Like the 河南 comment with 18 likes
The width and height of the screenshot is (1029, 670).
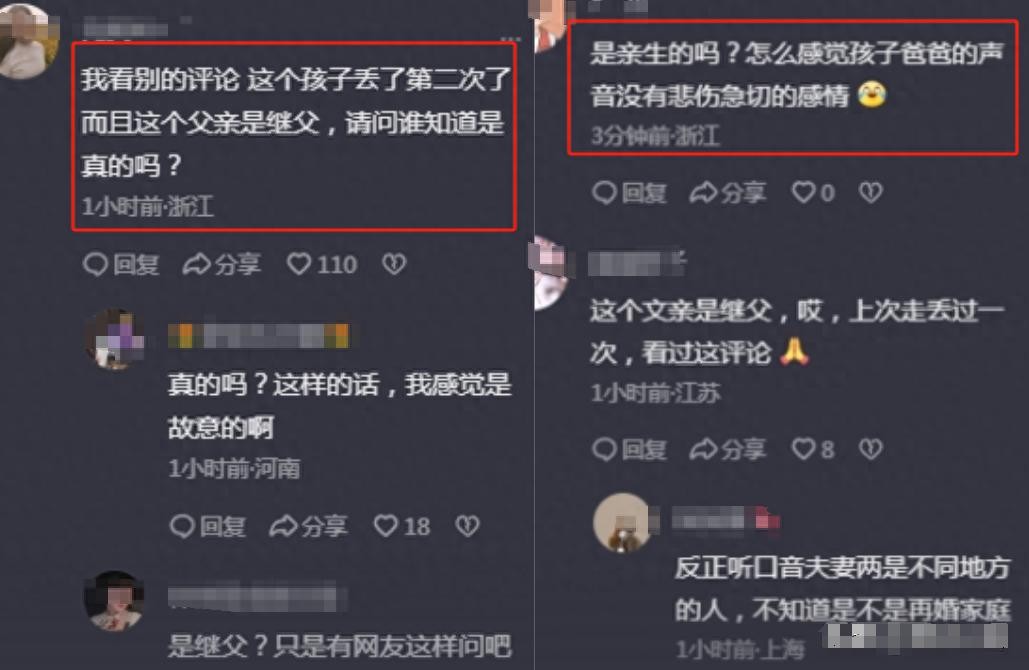click(402, 526)
